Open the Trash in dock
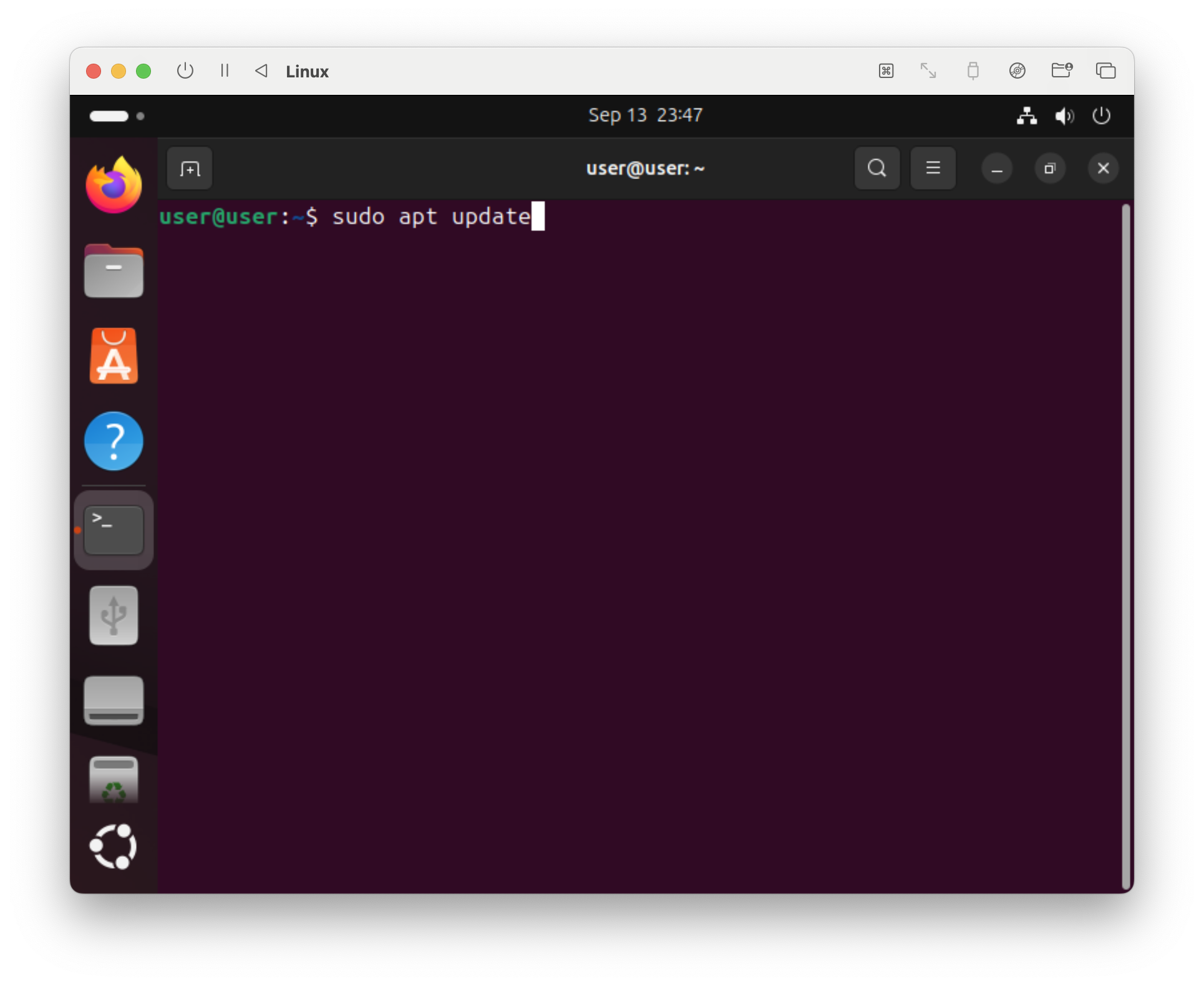 point(114,780)
